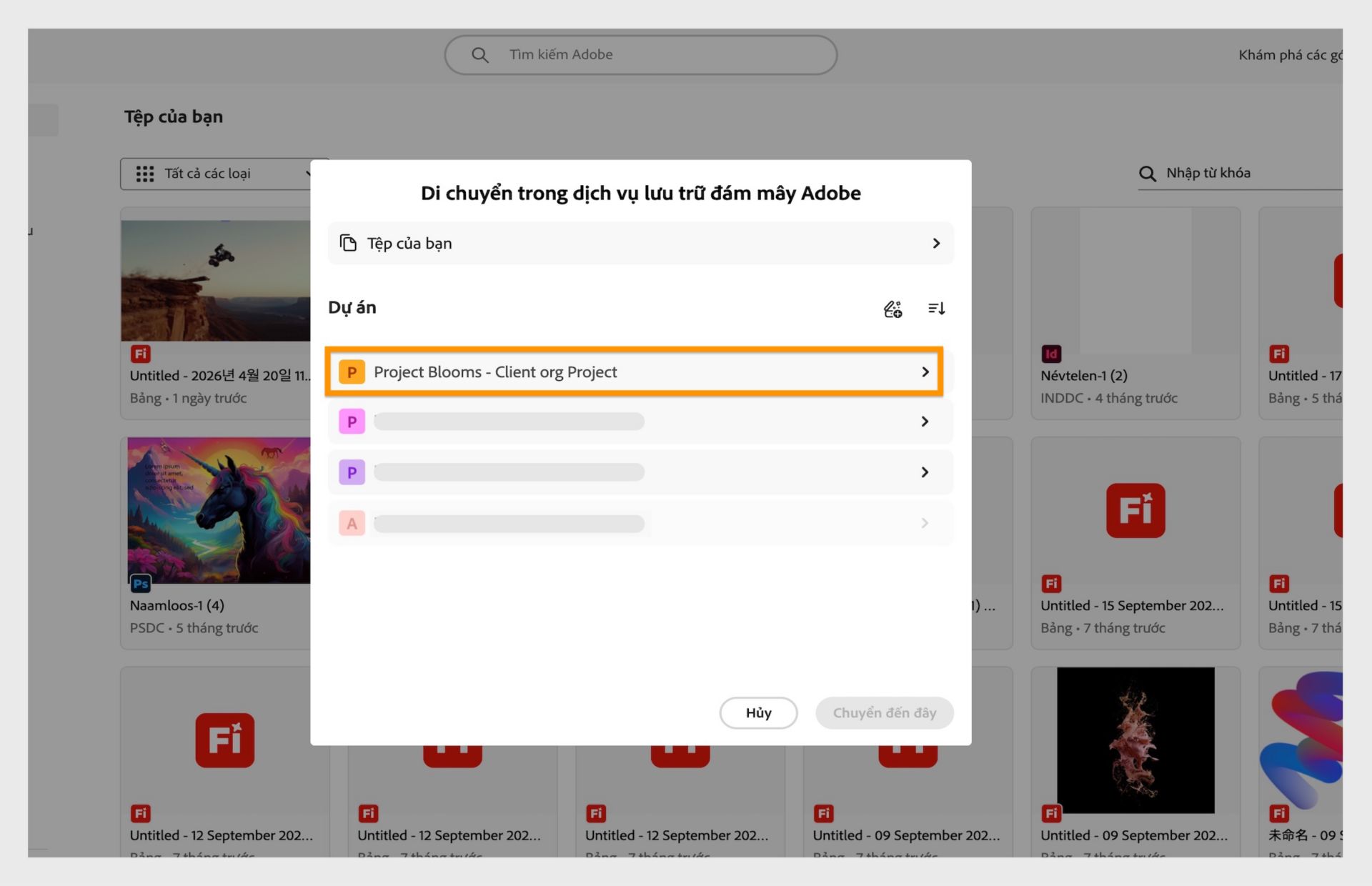Click the purple P project icon

pyautogui.click(x=352, y=472)
